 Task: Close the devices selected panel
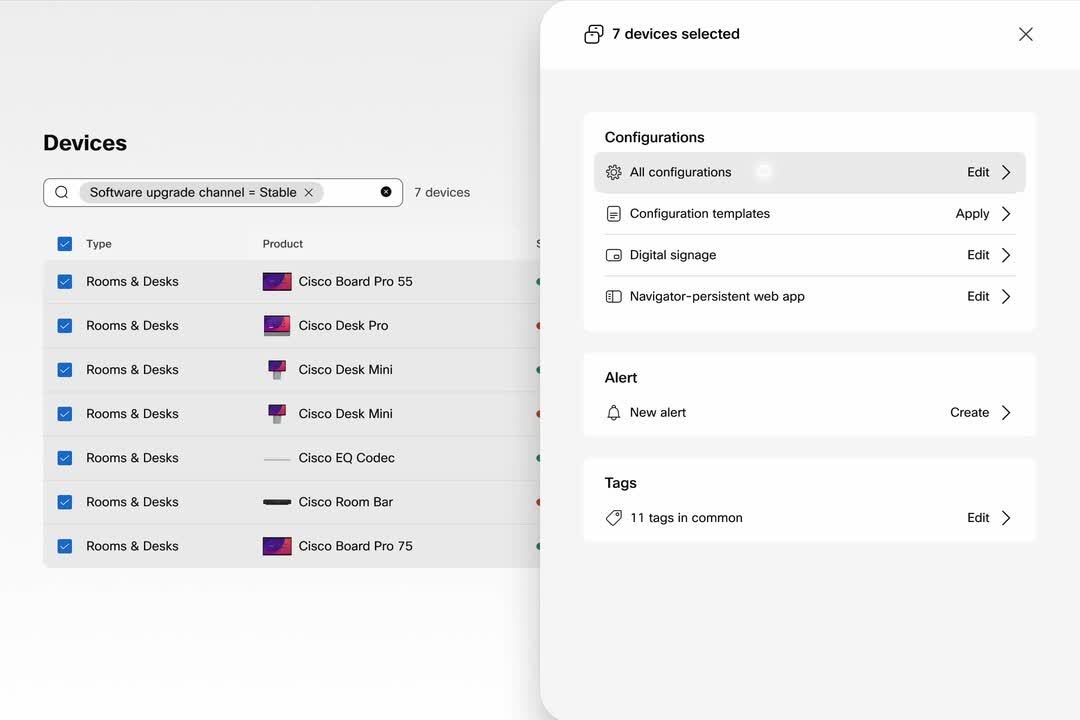(x=1026, y=34)
